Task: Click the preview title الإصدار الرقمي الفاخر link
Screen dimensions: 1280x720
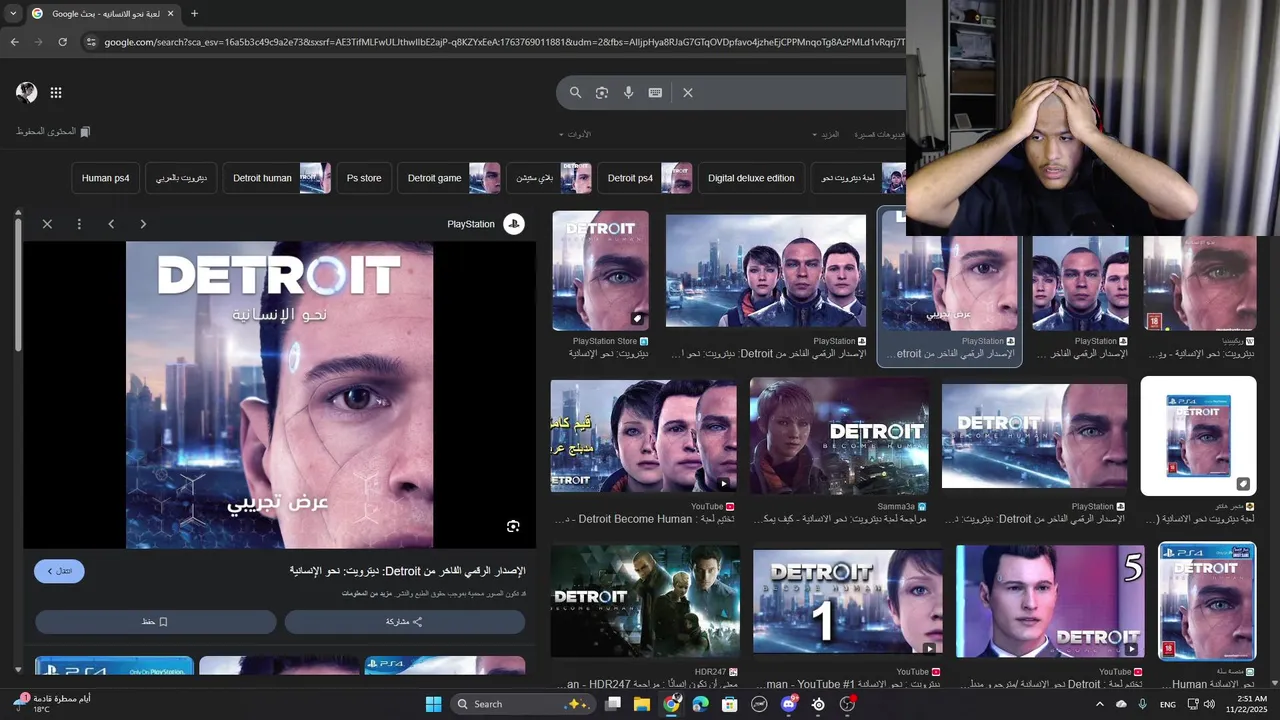Action: [407, 571]
